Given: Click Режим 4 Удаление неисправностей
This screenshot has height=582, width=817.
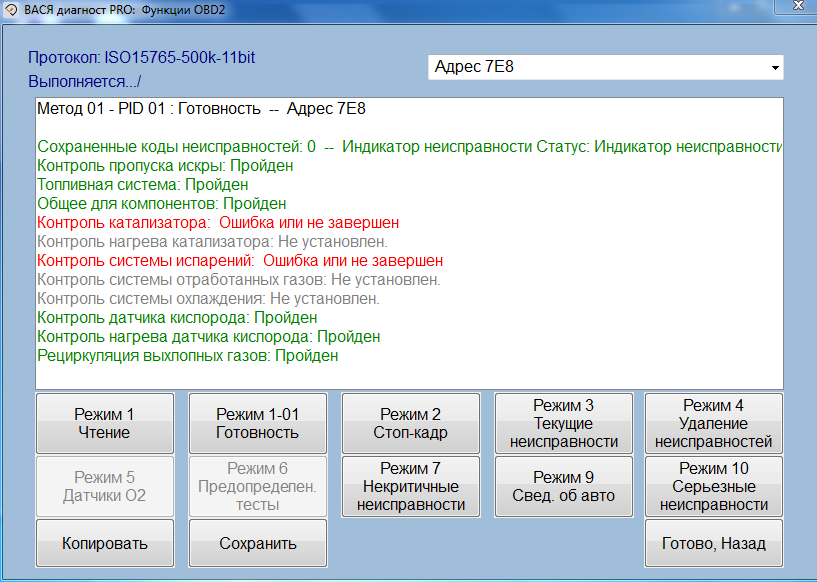Looking at the screenshot, I should click(713, 423).
